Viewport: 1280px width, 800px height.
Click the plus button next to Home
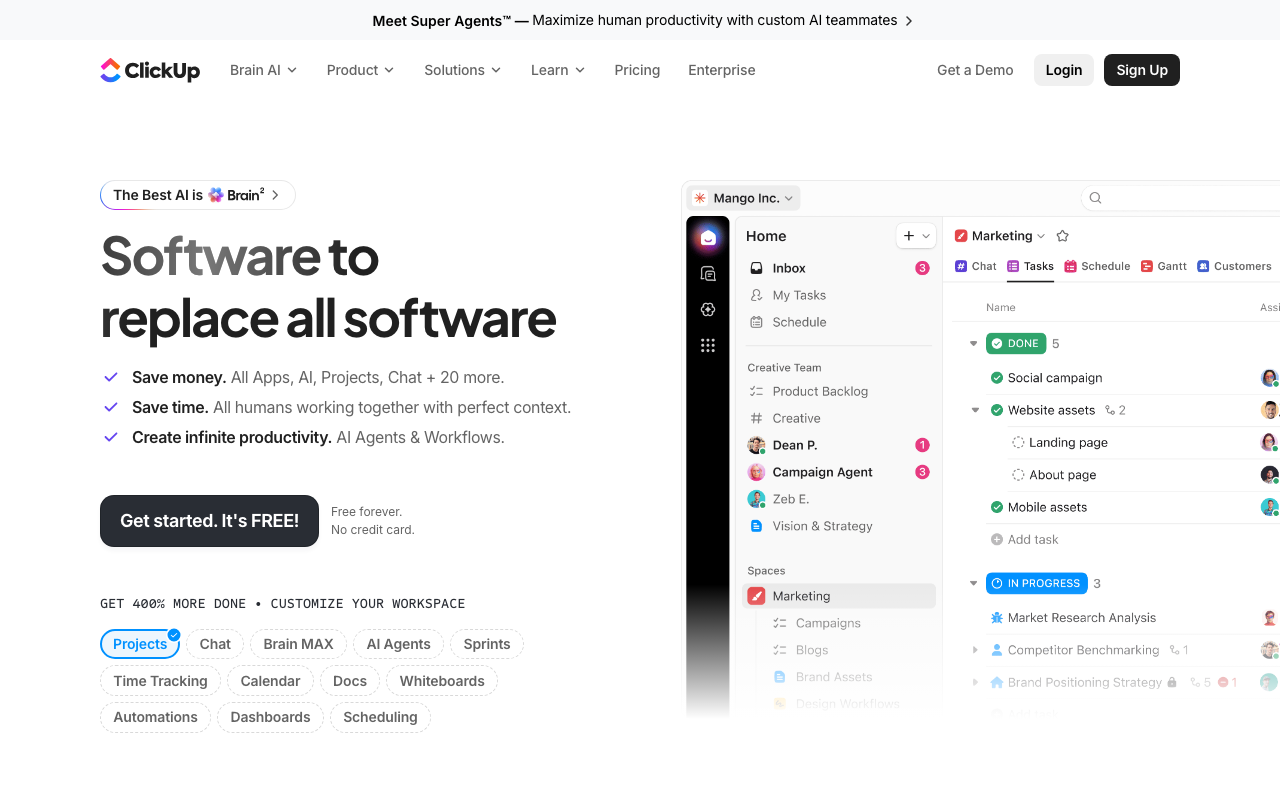(x=909, y=236)
